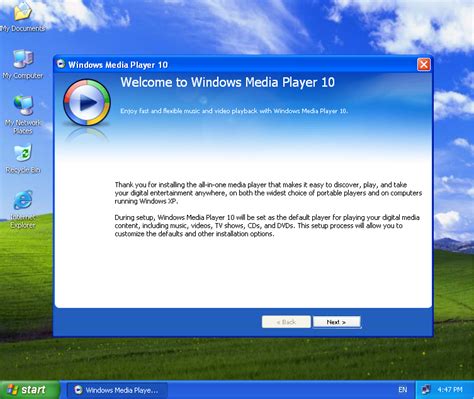
Task: Click the 'Enjoy fast and flexible' subtitle text
Action: pyautogui.click(x=234, y=111)
